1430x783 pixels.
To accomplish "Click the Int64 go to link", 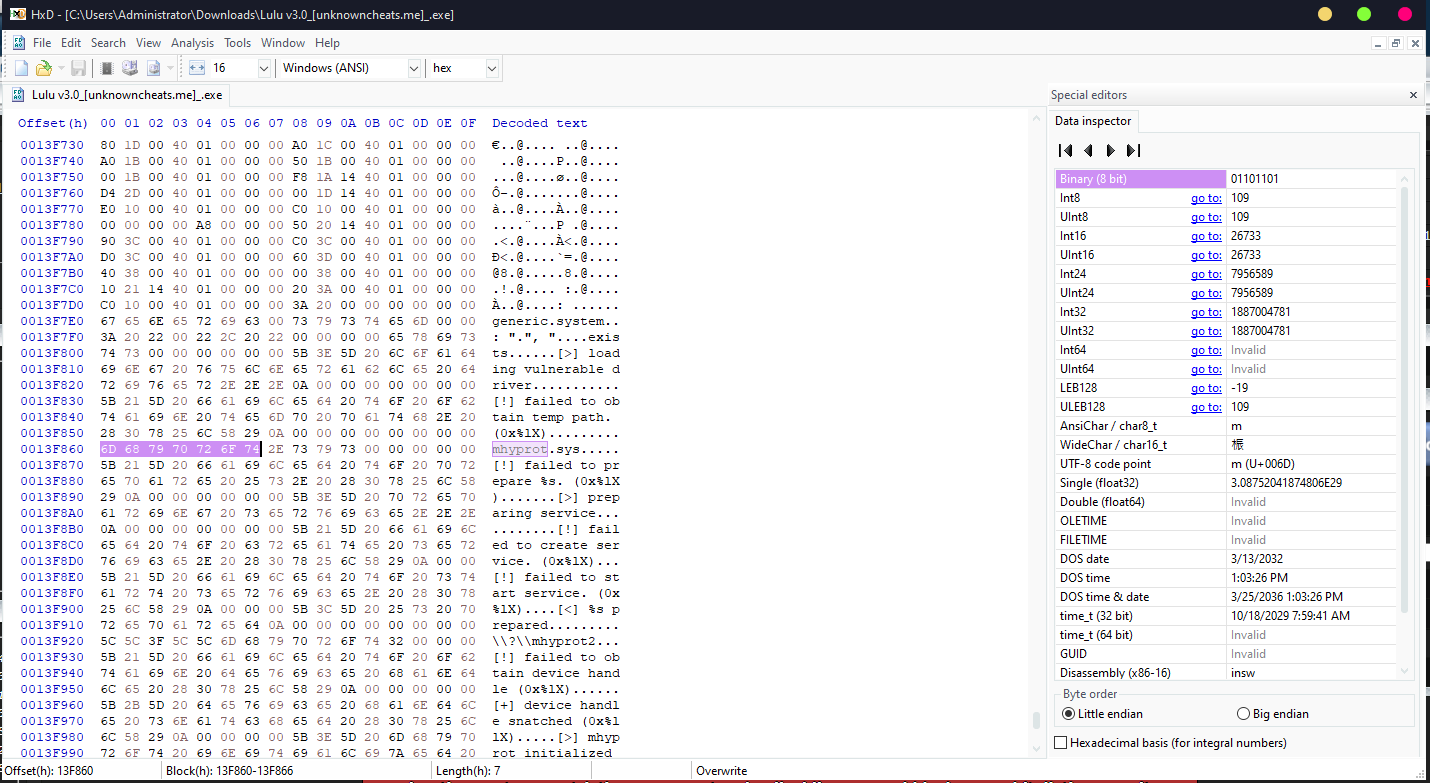I will [1206, 350].
